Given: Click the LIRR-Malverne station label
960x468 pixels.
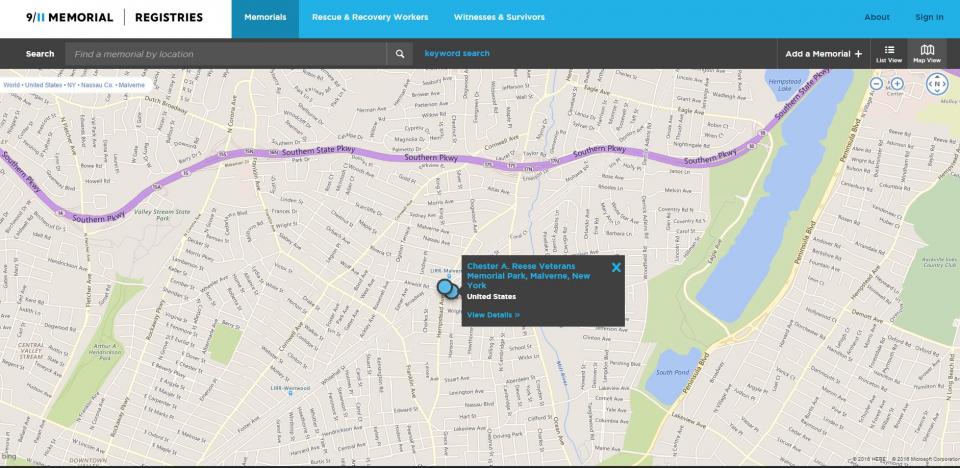Looking at the screenshot, I should point(446,271).
